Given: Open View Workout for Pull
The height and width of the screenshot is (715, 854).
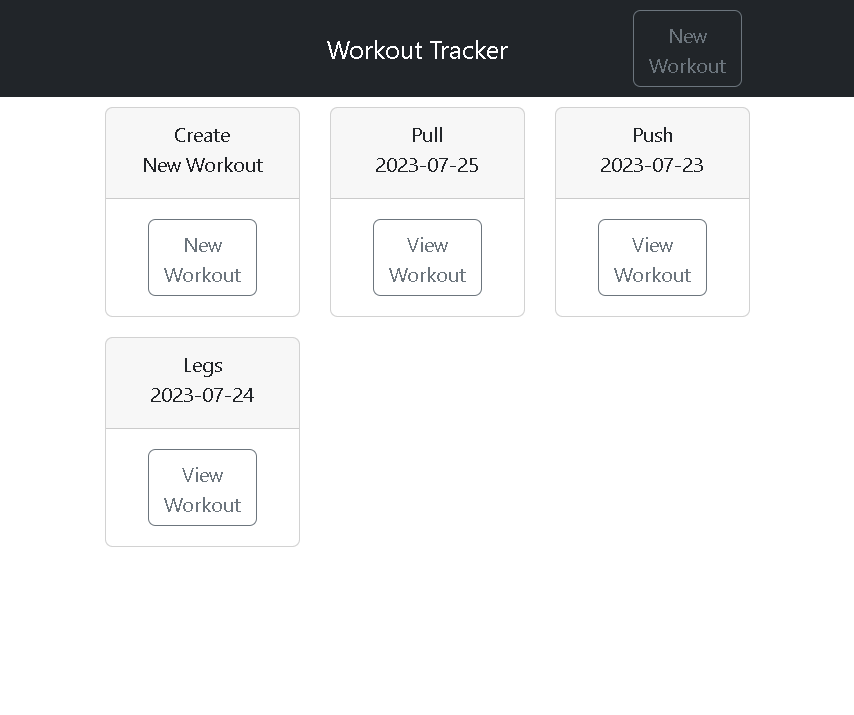Looking at the screenshot, I should point(427,258).
